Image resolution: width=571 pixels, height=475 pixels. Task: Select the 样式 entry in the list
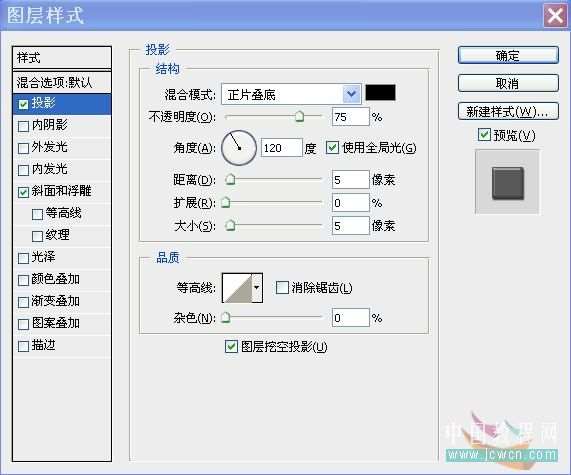point(62,58)
